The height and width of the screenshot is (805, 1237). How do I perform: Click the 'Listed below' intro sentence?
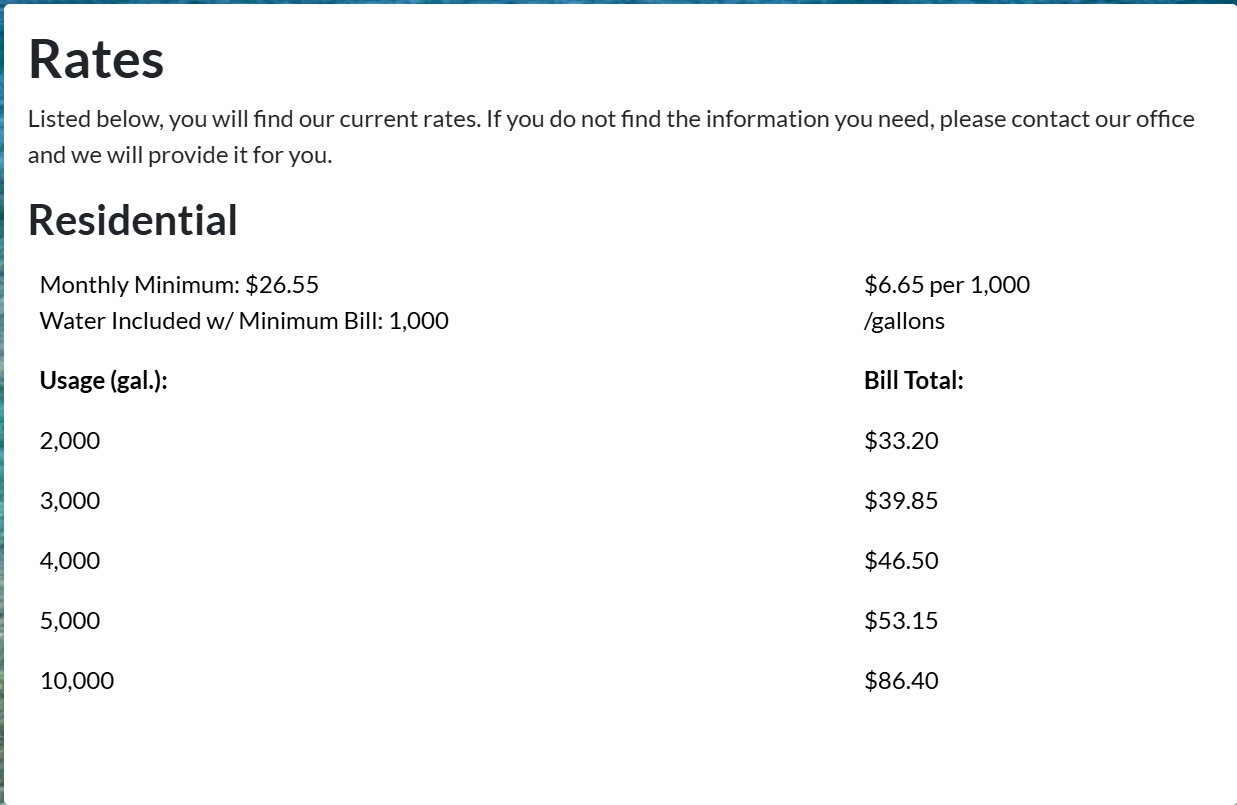coord(610,120)
